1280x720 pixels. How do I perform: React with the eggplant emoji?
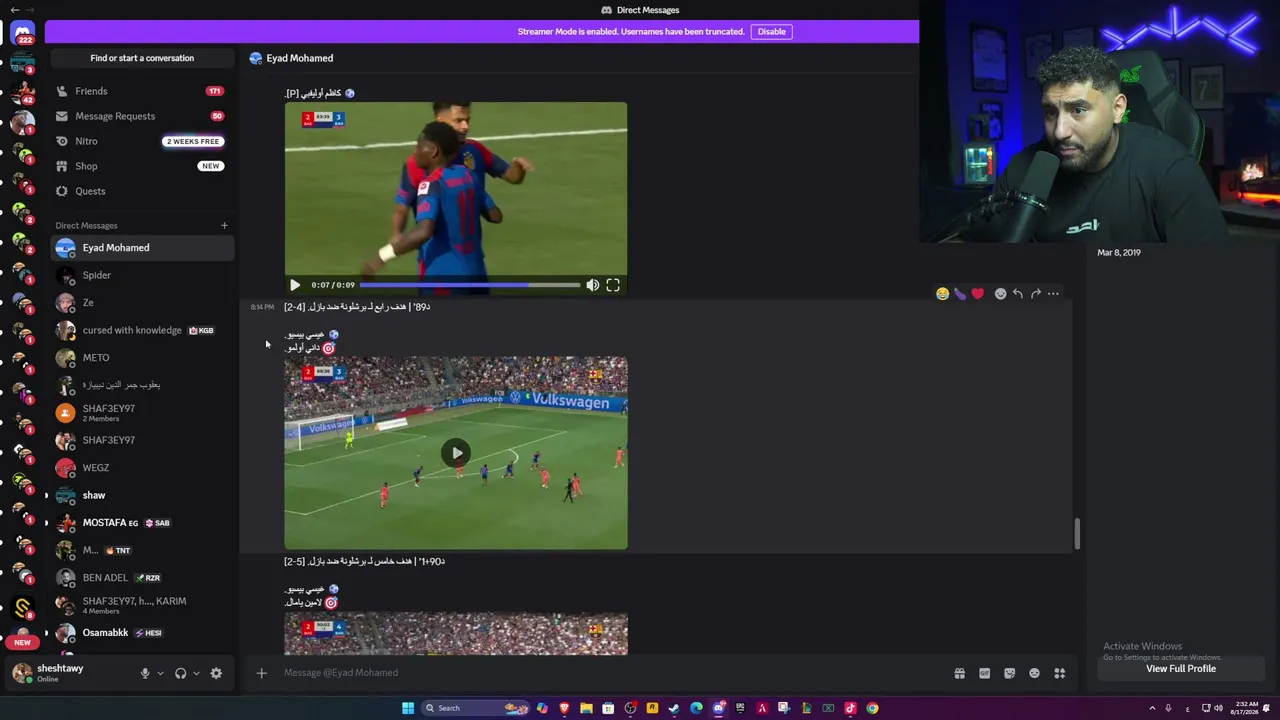[x=960, y=294]
